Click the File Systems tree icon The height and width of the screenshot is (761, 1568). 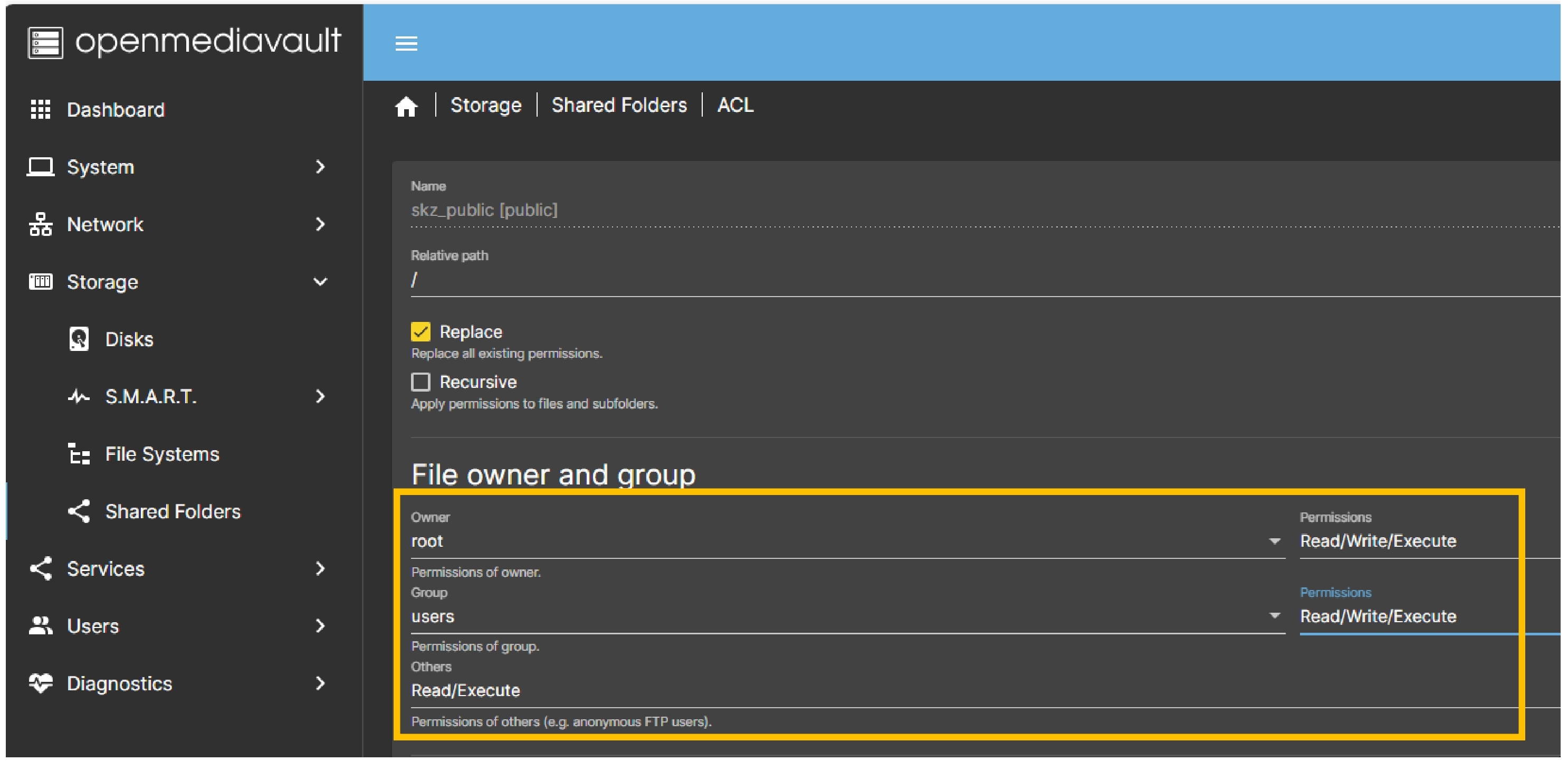pyautogui.click(x=79, y=454)
